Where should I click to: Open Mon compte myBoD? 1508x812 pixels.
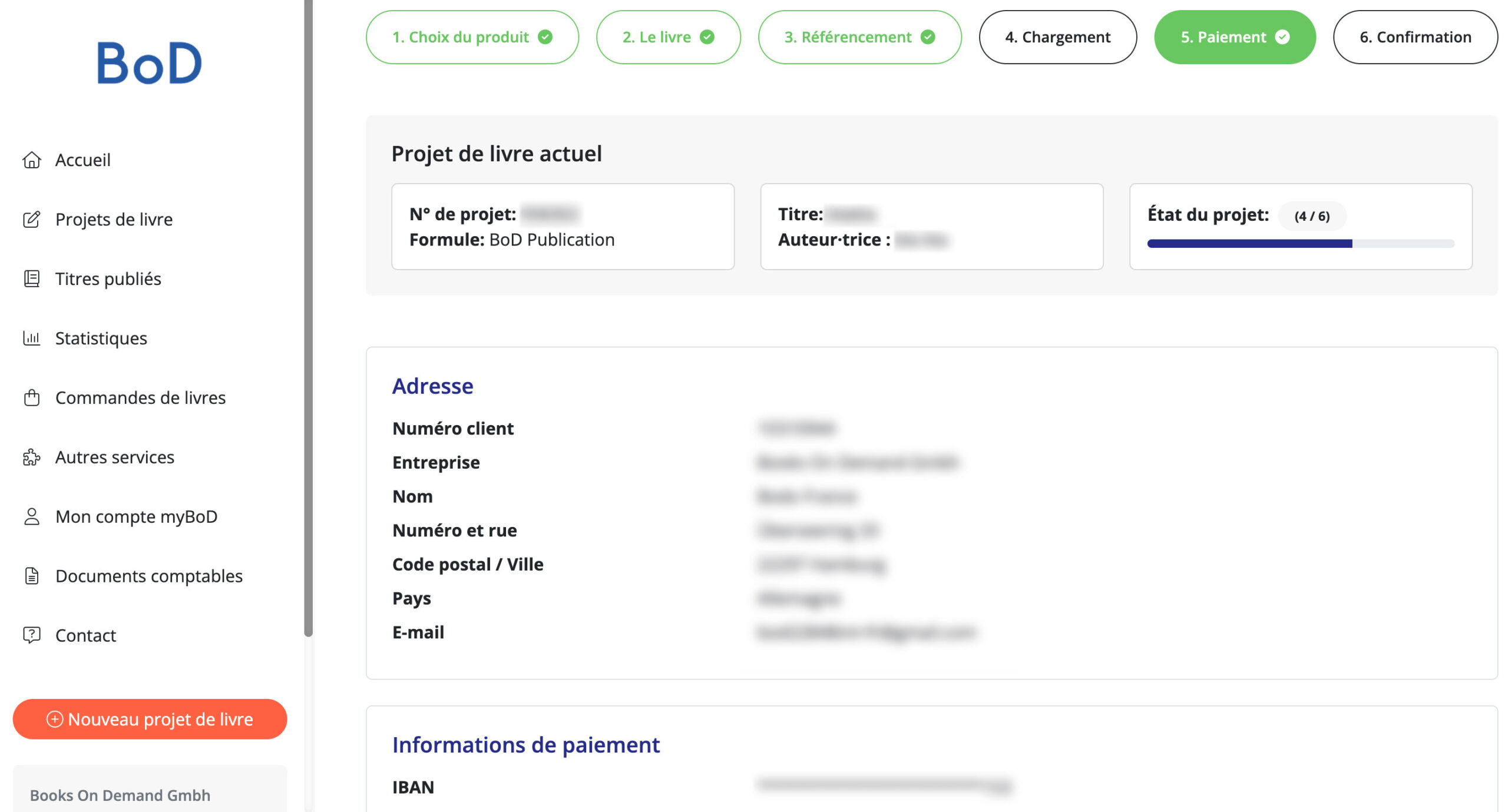(137, 516)
